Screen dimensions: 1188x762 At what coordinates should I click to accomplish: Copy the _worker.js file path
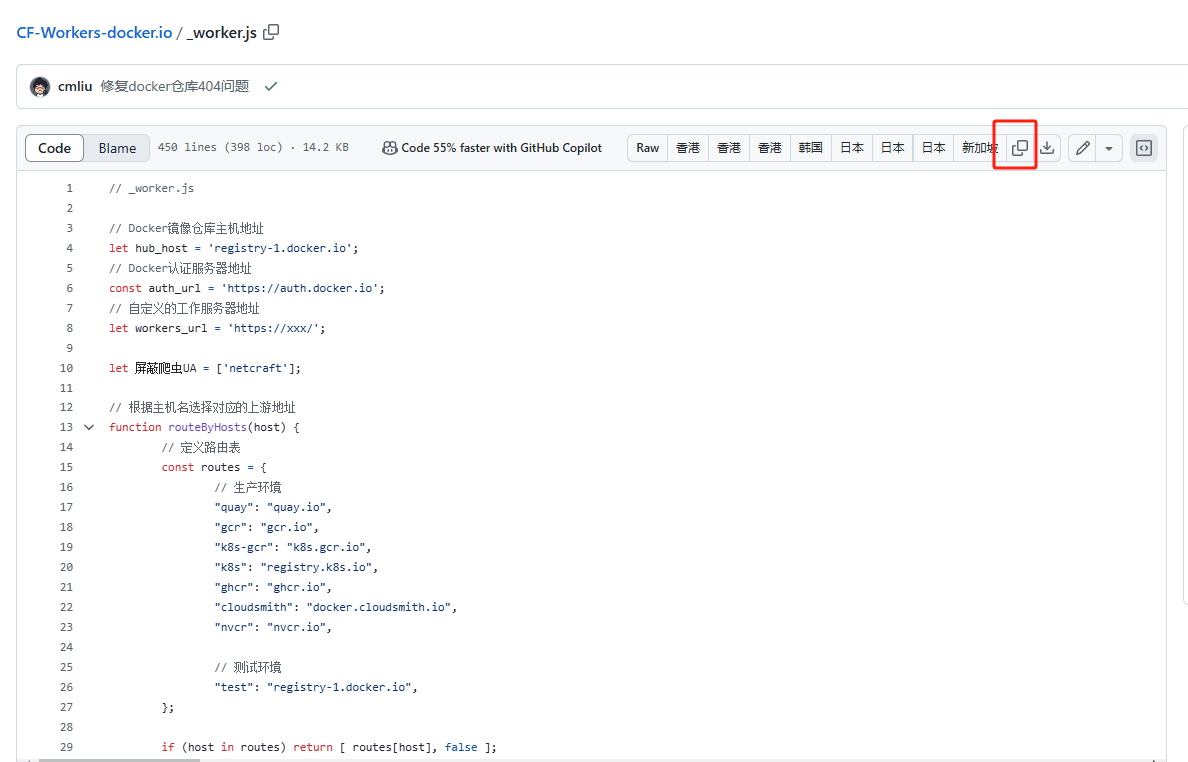(271, 32)
